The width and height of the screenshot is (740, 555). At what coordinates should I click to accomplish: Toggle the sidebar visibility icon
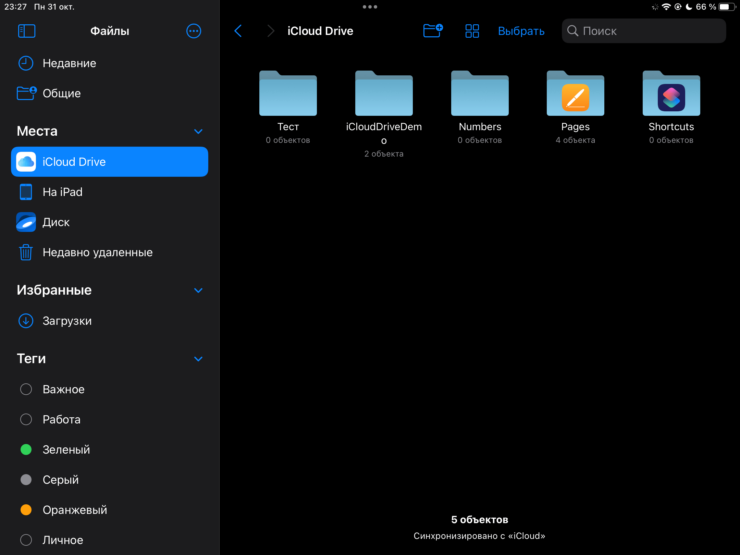pyautogui.click(x=27, y=31)
